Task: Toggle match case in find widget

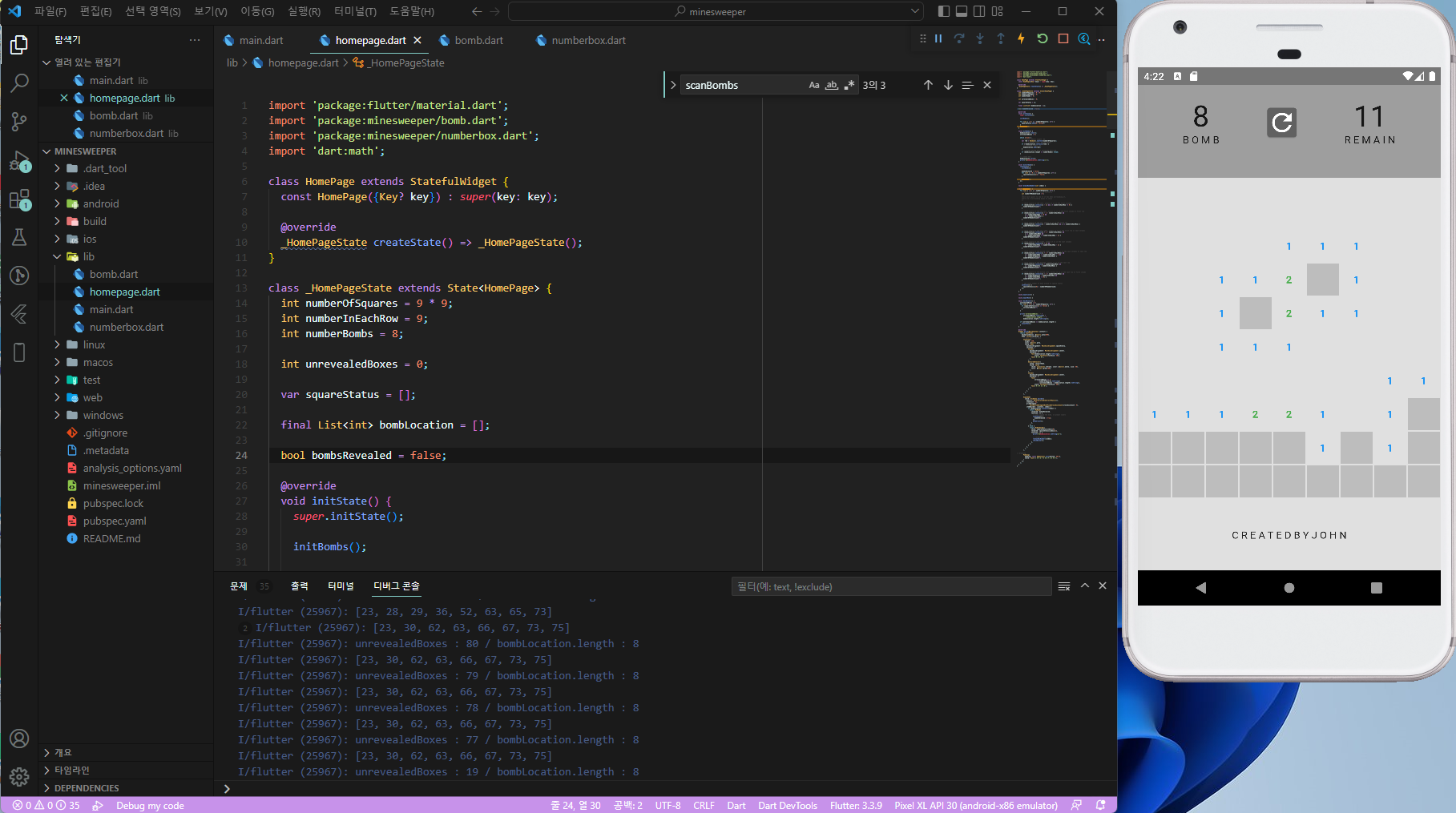Action: (x=814, y=85)
